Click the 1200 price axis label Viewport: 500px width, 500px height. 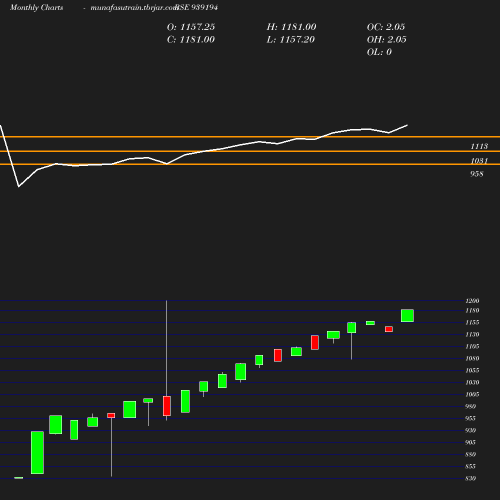pos(472,301)
